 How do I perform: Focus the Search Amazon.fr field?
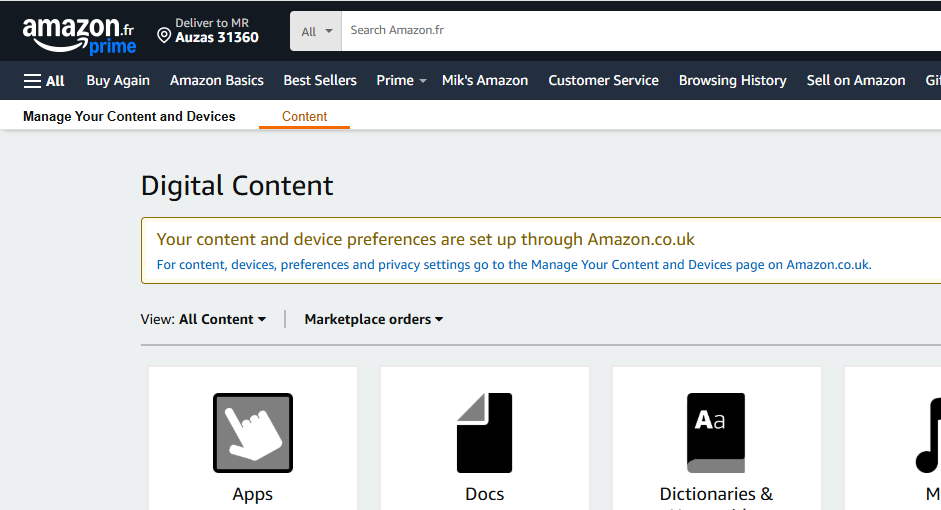click(x=640, y=31)
